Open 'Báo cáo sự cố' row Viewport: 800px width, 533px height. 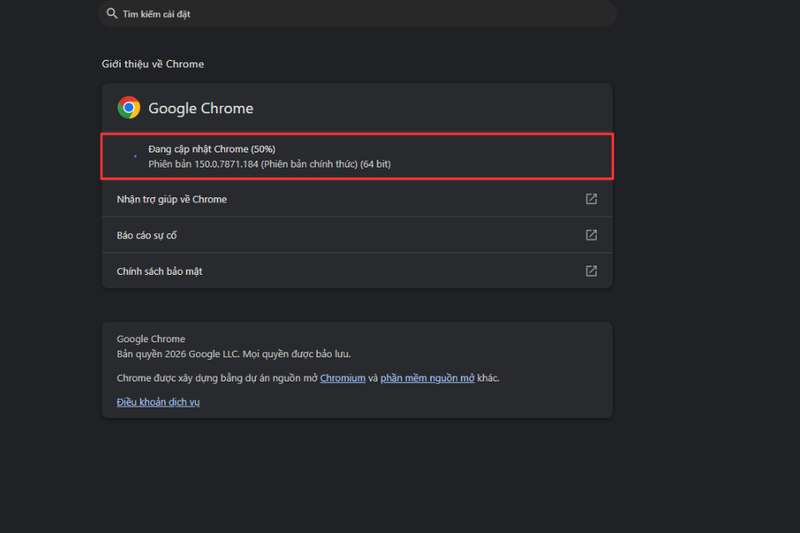[x=357, y=235]
